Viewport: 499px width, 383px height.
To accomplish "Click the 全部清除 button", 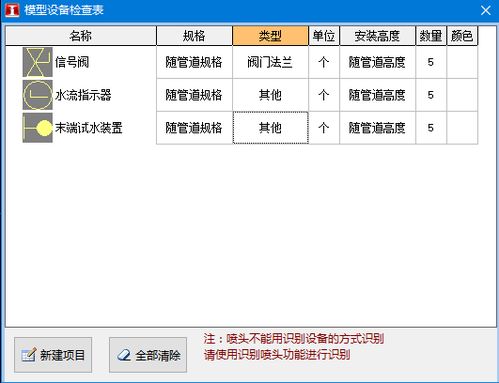I will tap(148, 355).
